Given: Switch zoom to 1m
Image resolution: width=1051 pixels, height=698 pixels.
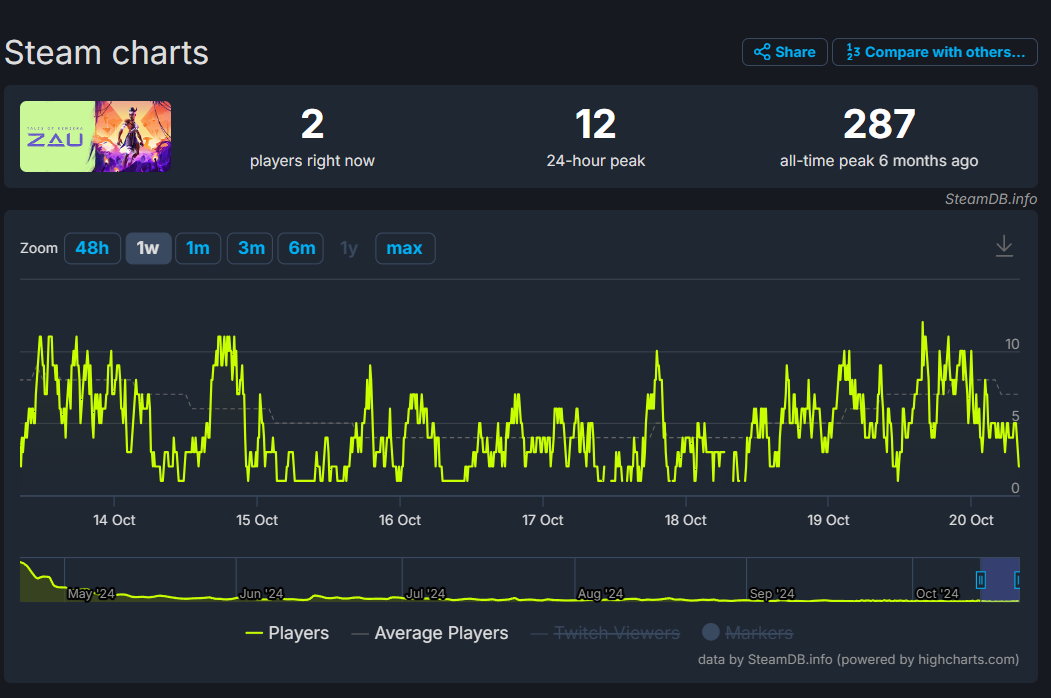Looking at the screenshot, I should pyautogui.click(x=198, y=248).
